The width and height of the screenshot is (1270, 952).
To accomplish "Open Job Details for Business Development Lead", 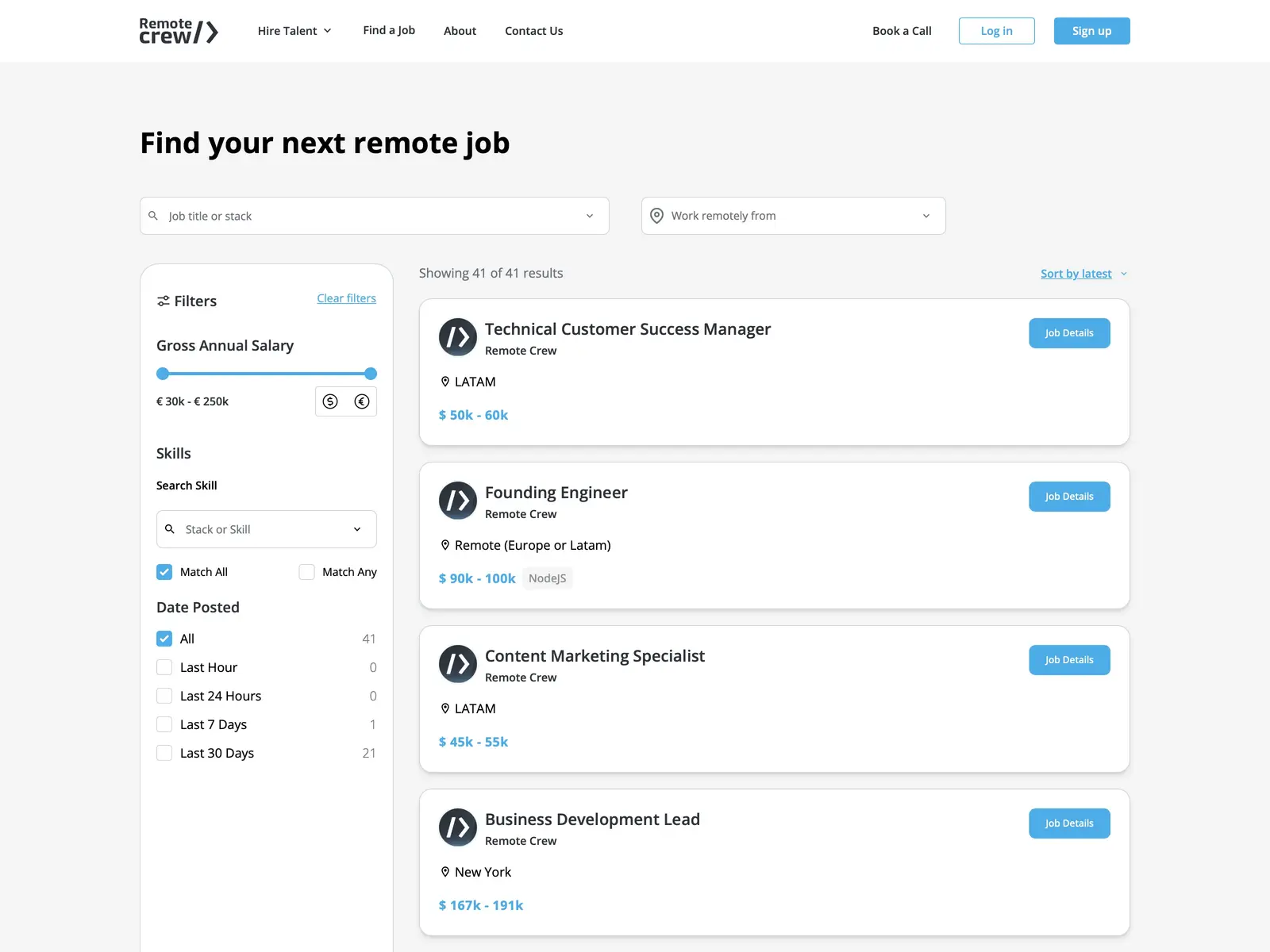I will 1069,823.
